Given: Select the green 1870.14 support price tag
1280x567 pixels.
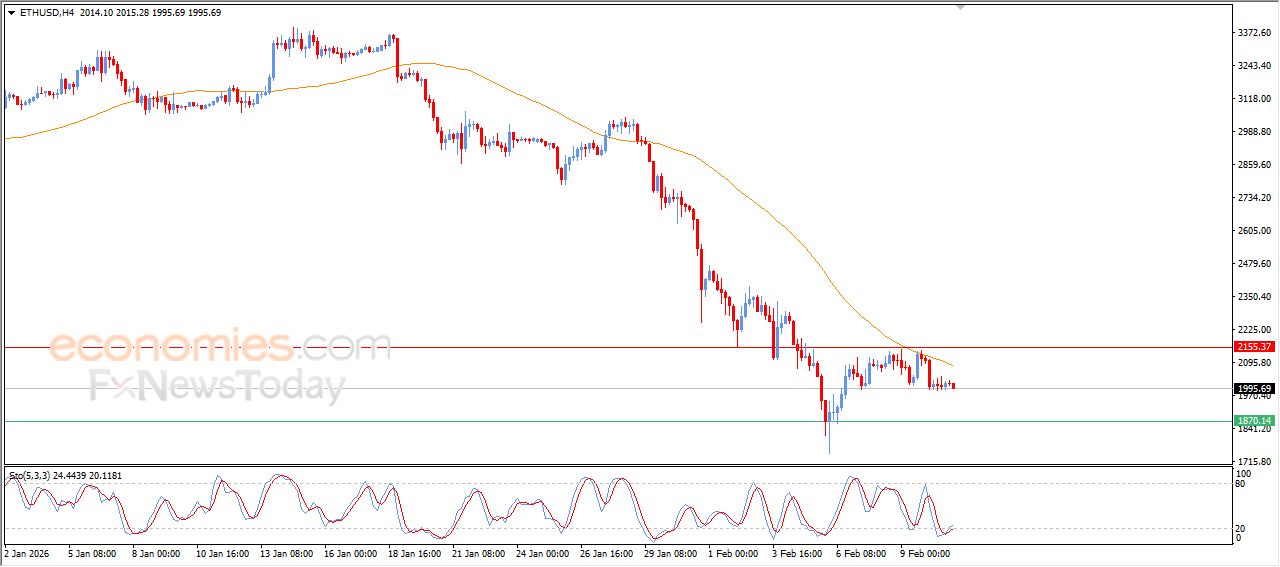Looking at the screenshot, I should (x=1253, y=421).
